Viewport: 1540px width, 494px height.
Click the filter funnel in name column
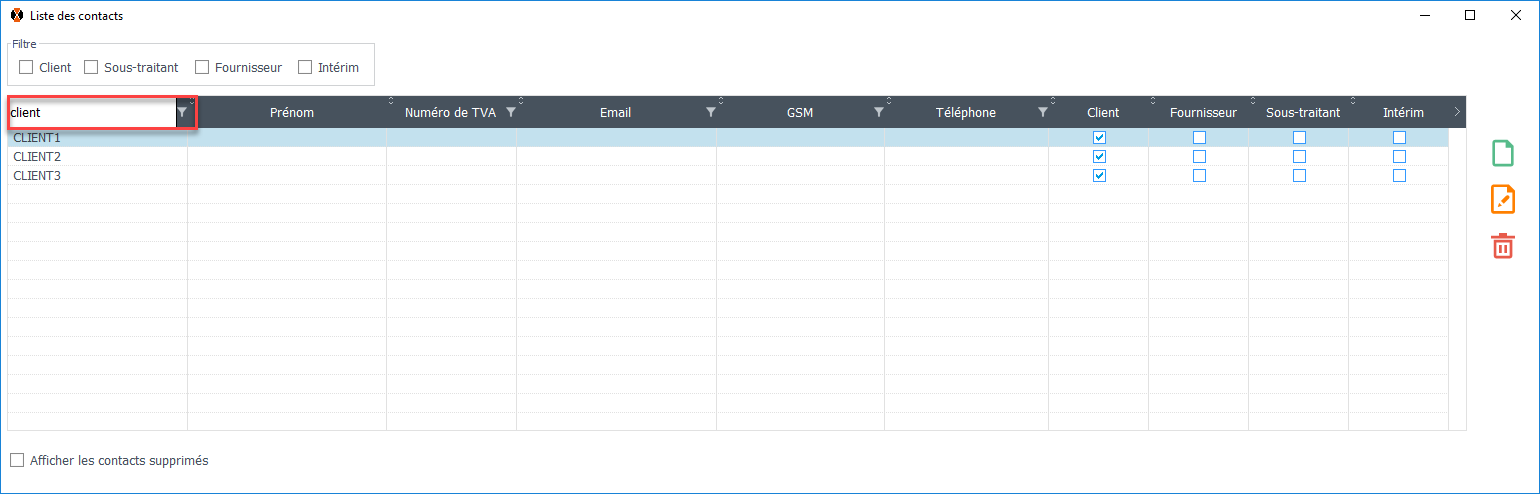point(182,113)
